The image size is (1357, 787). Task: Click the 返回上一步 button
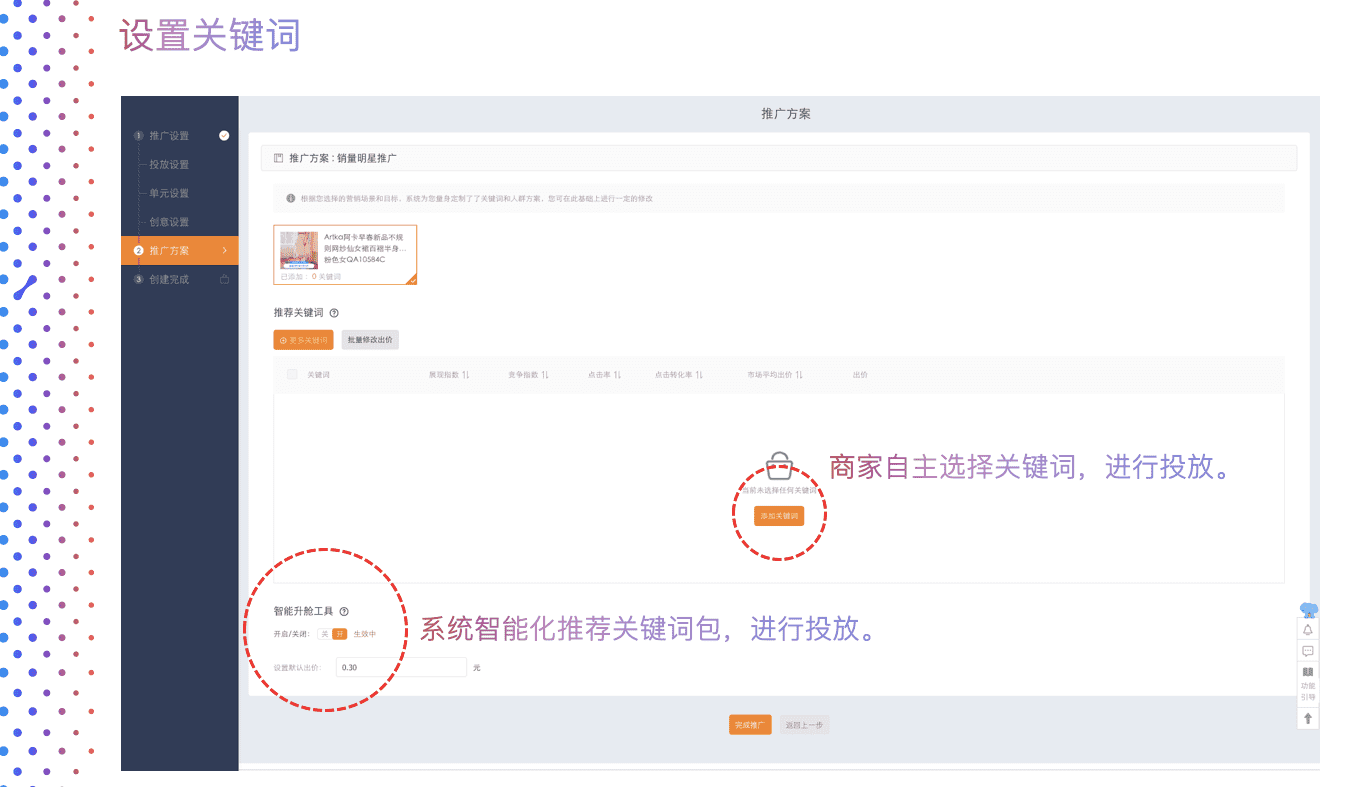805,725
